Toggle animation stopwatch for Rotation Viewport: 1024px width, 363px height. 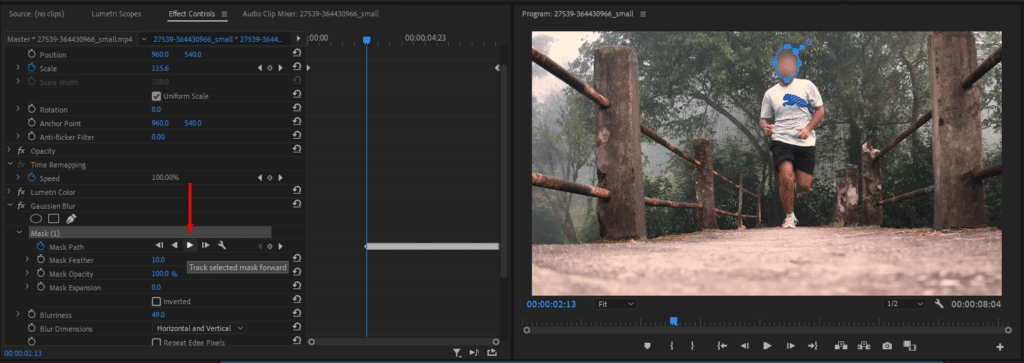click(x=31, y=109)
